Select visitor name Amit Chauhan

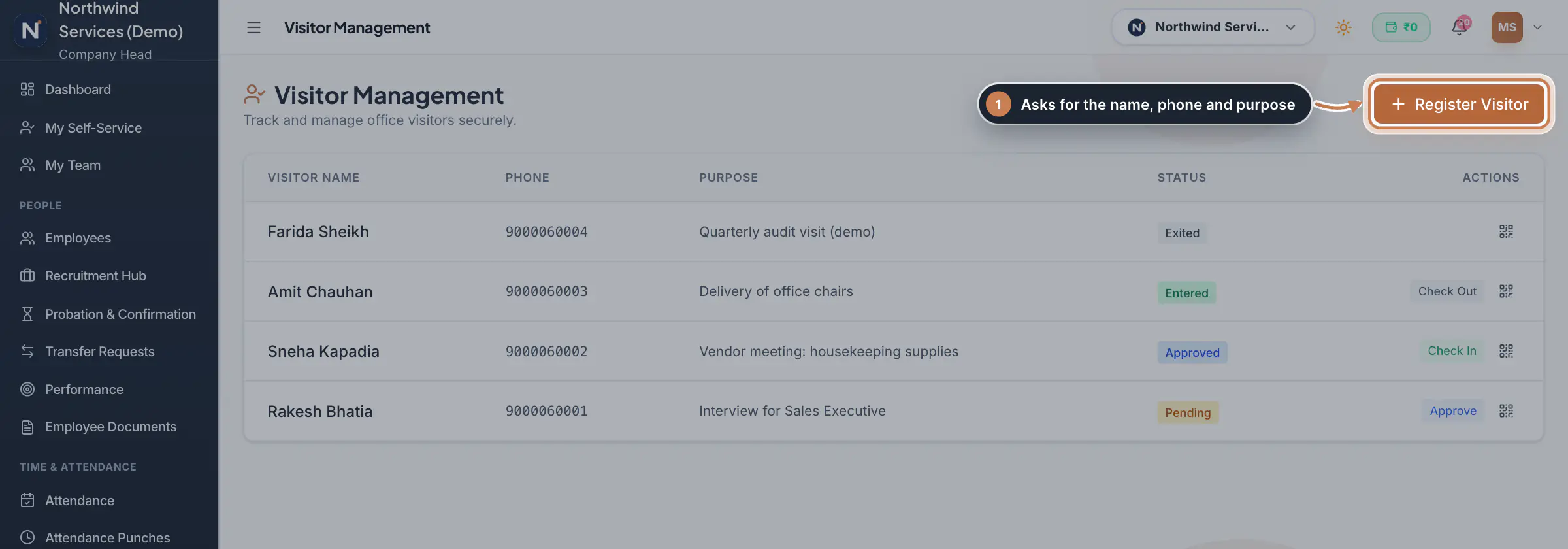pyautogui.click(x=320, y=291)
